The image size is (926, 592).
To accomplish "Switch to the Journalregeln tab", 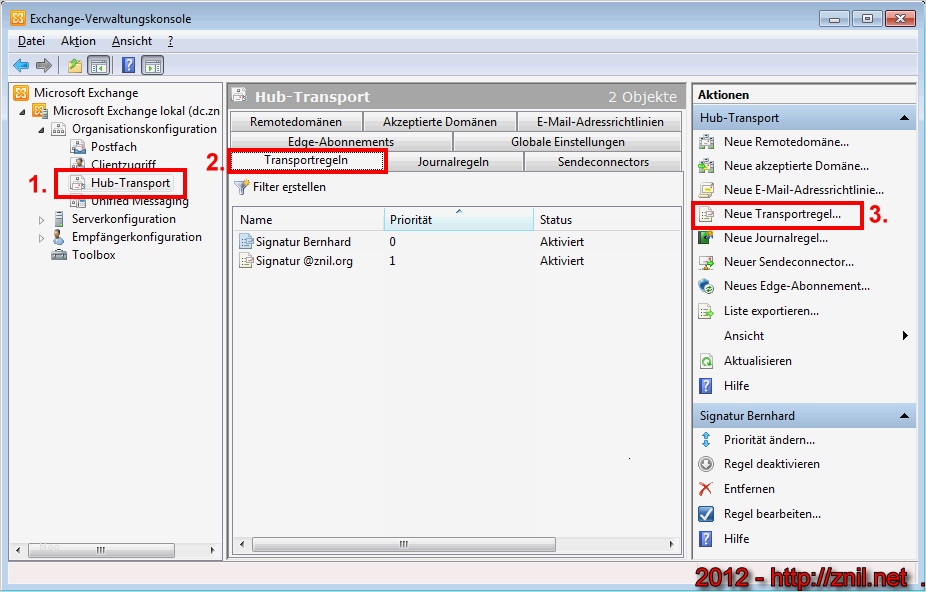I will tap(453, 162).
